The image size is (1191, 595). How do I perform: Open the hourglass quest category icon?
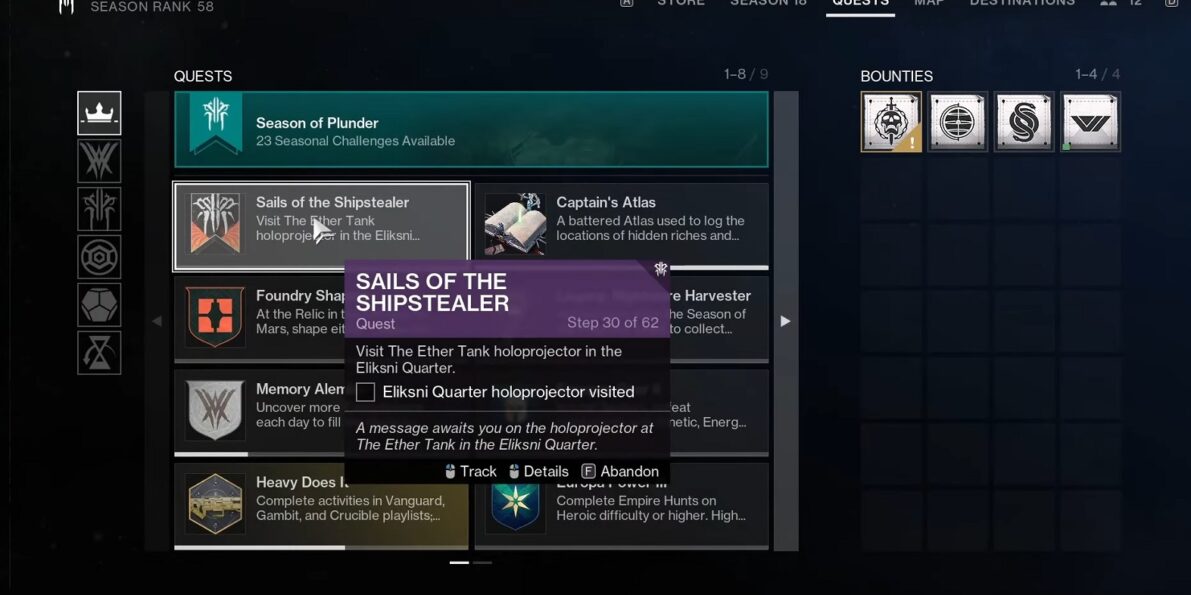[x=99, y=353]
